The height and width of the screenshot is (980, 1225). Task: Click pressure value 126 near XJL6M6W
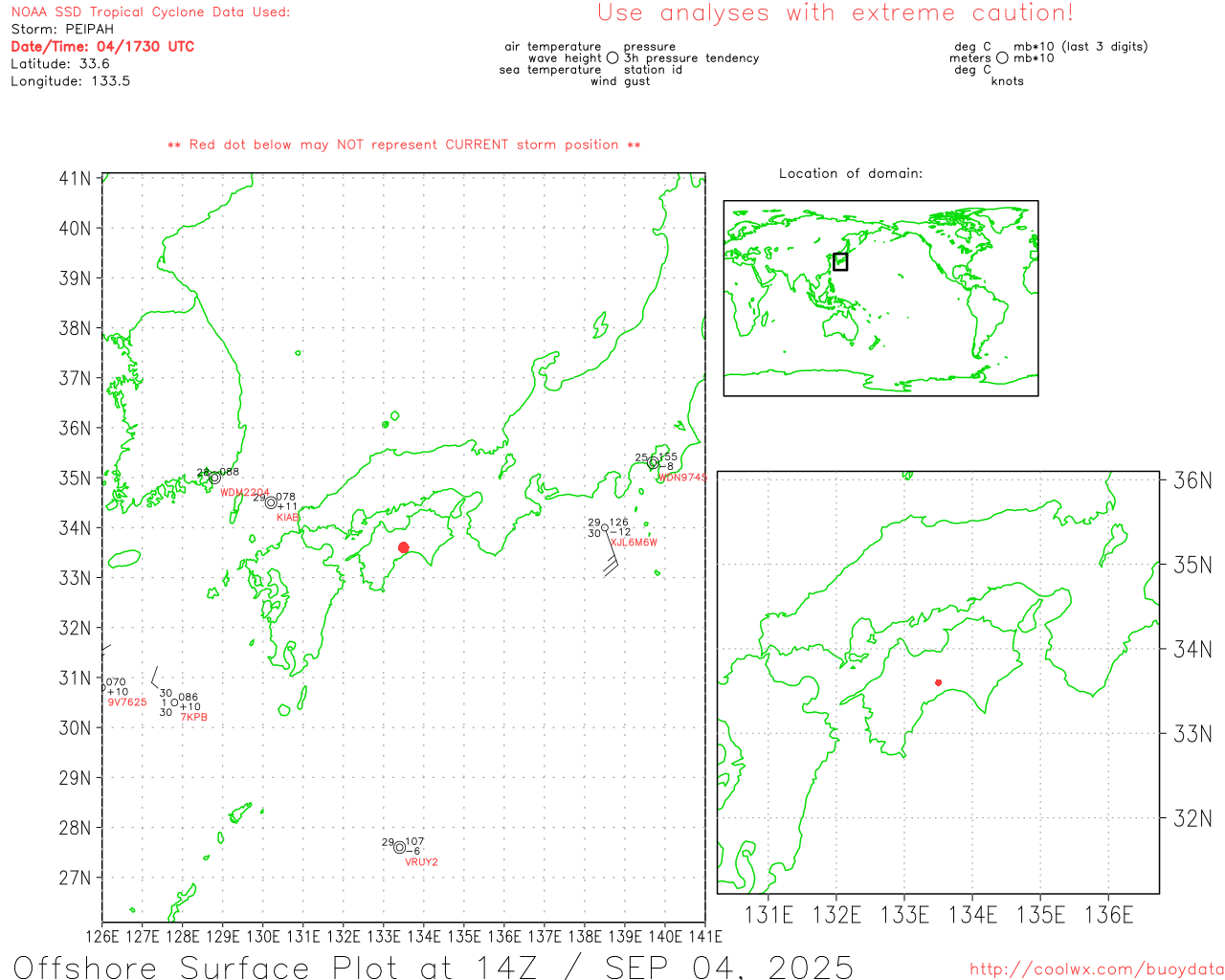[619, 523]
